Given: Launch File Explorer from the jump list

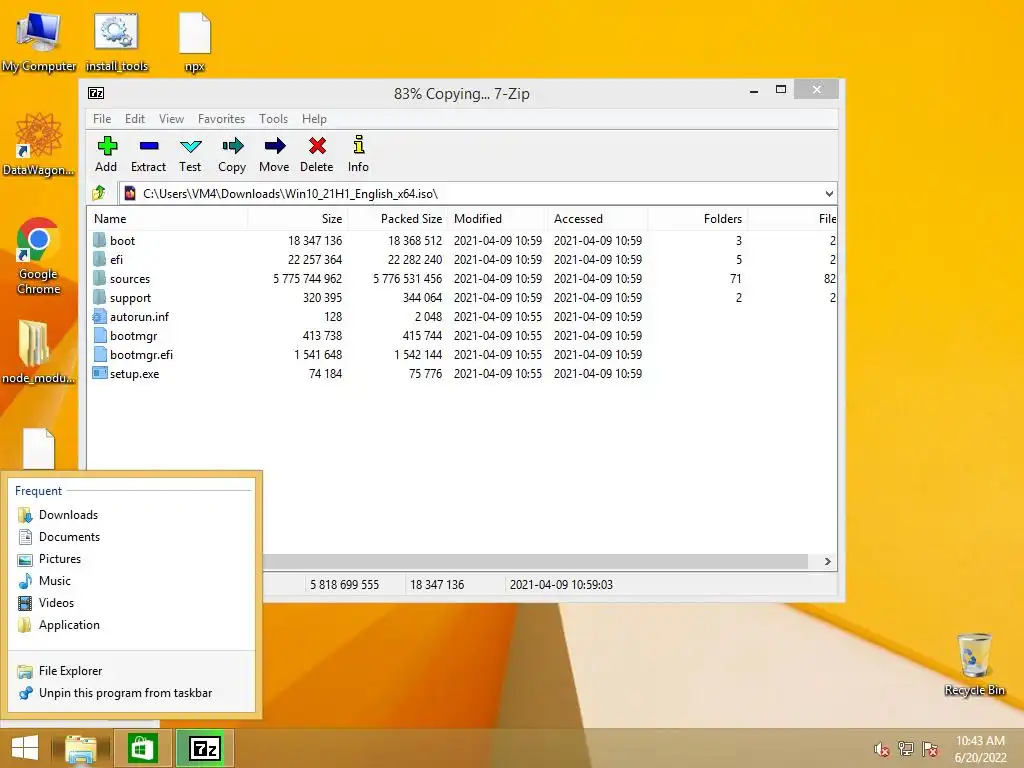Looking at the screenshot, I should 132,671.
